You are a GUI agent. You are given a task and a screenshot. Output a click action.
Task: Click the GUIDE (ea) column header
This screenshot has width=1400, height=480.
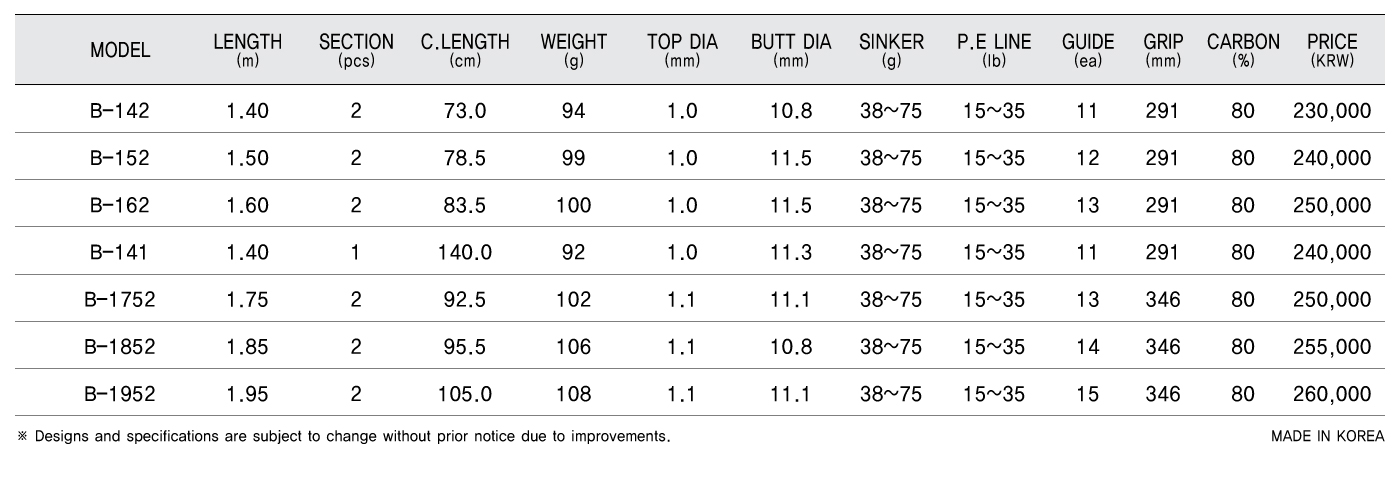coord(1088,50)
